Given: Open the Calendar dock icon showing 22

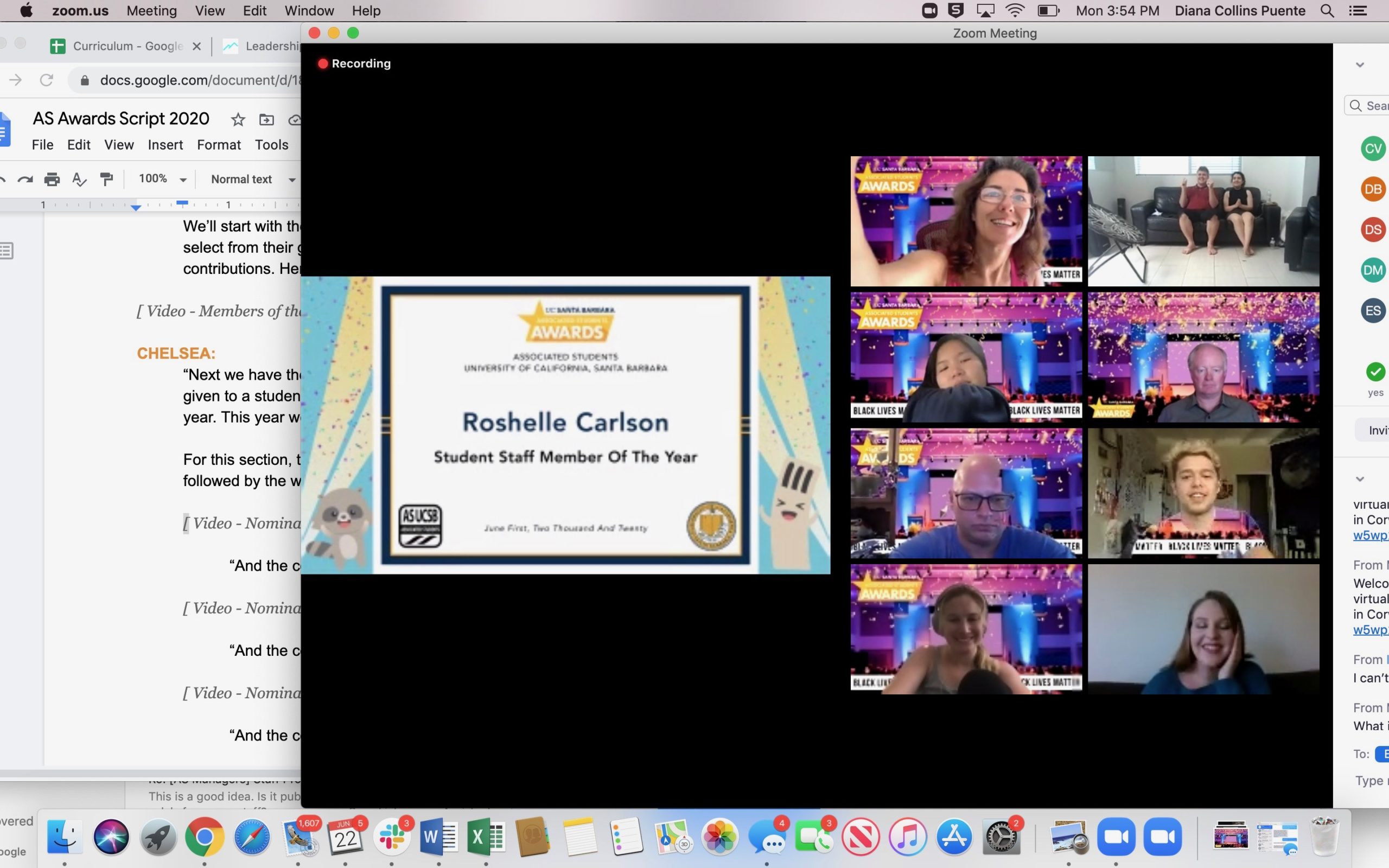Looking at the screenshot, I should click(345, 838).
